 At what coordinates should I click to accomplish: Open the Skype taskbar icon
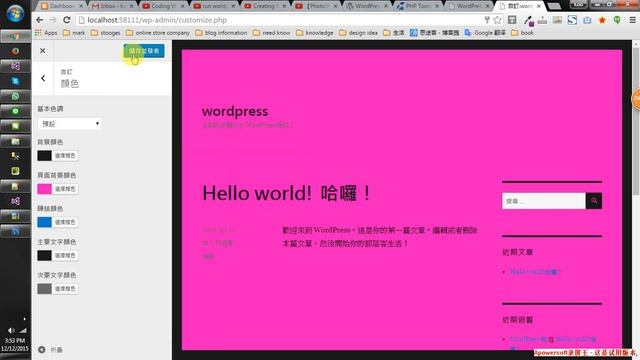pyautogui.click(x=15, y=81)
